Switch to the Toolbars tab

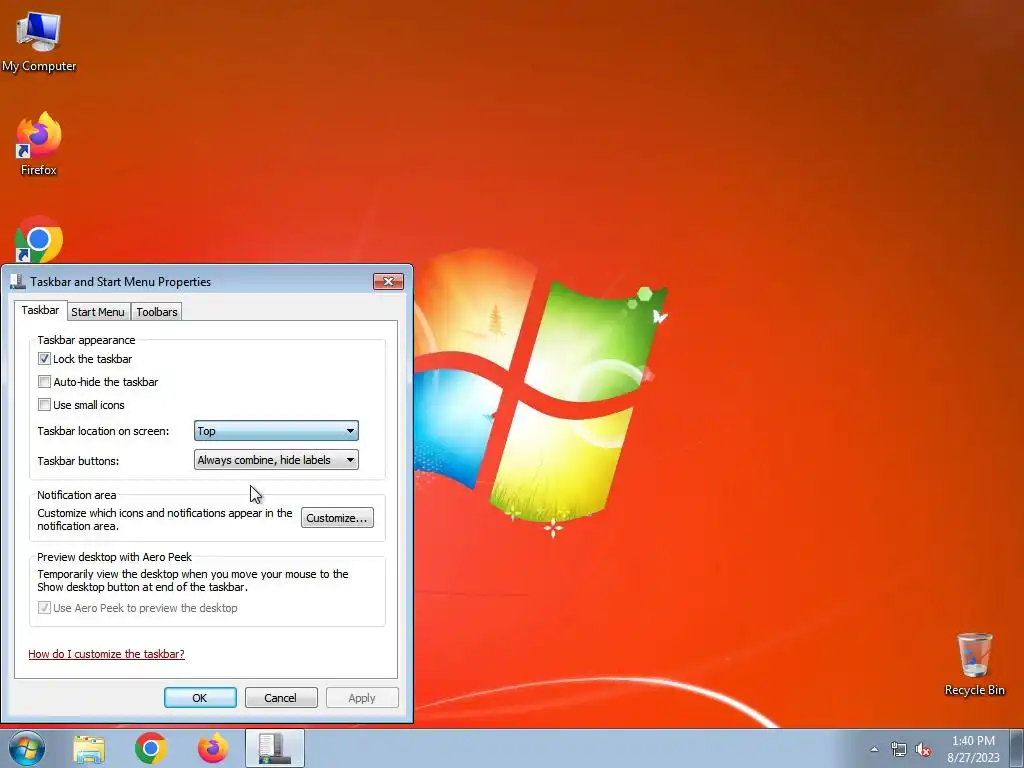(x=157, y=312)
